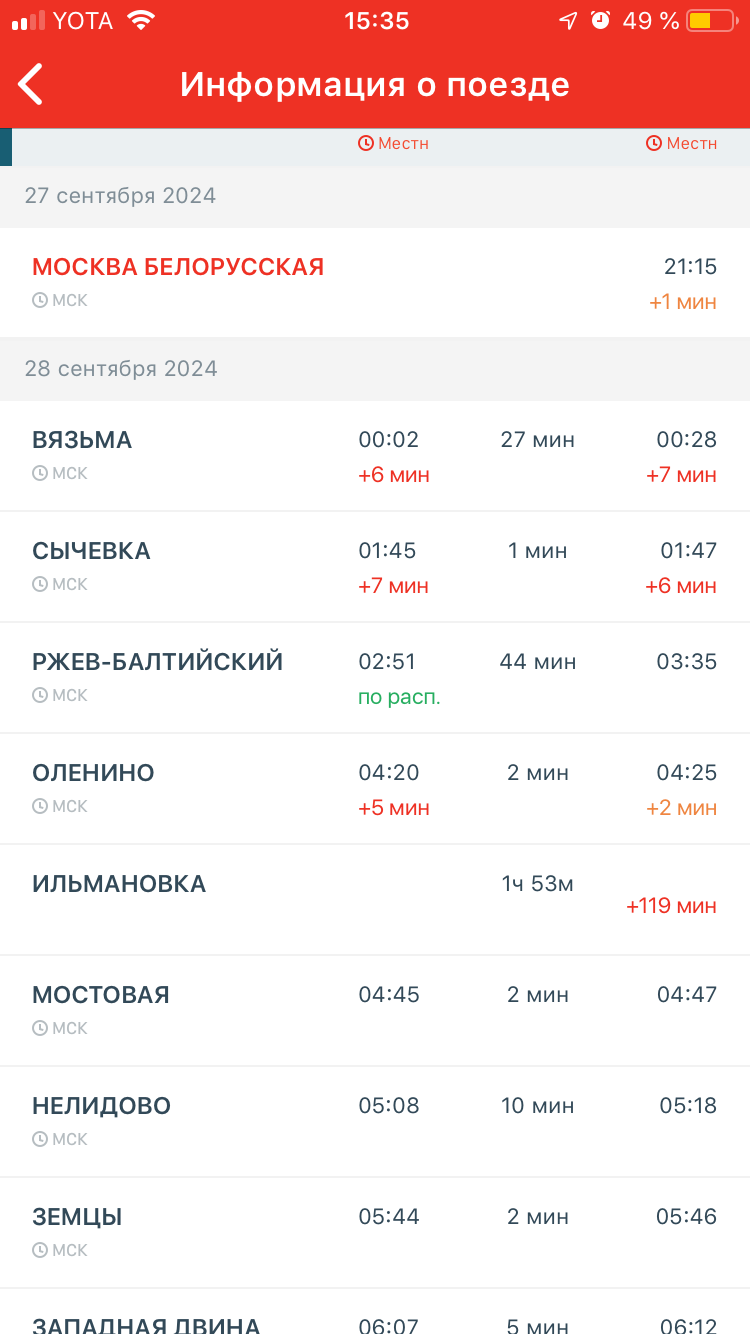Tap MSK clock icon under Вязьма
This screenshot has height=1334, width=750.
click(40, 473)
